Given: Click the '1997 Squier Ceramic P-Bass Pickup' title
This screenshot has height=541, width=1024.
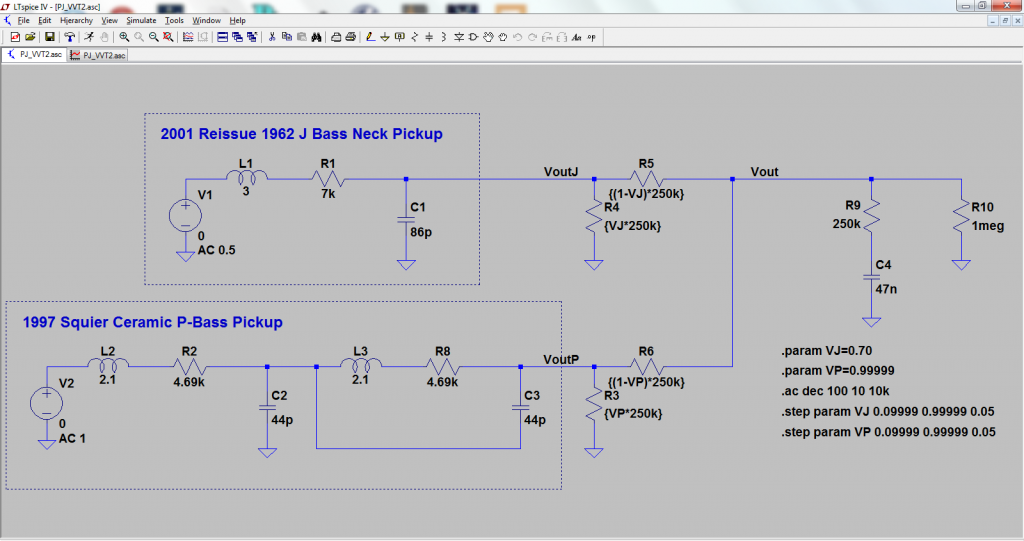Looking at the screenshot, I should 153,322.
